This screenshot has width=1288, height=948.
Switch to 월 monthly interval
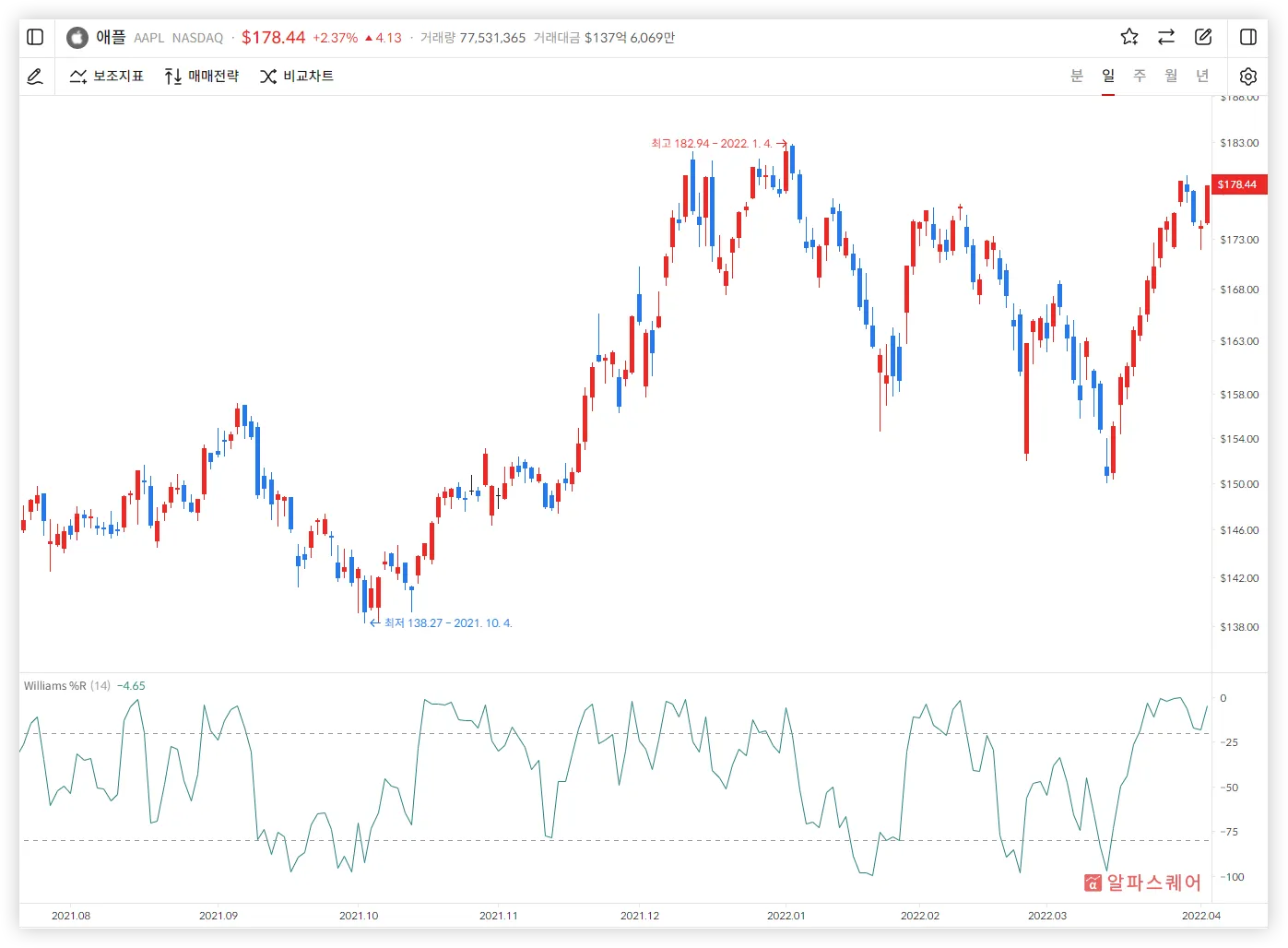(1171, 76)
